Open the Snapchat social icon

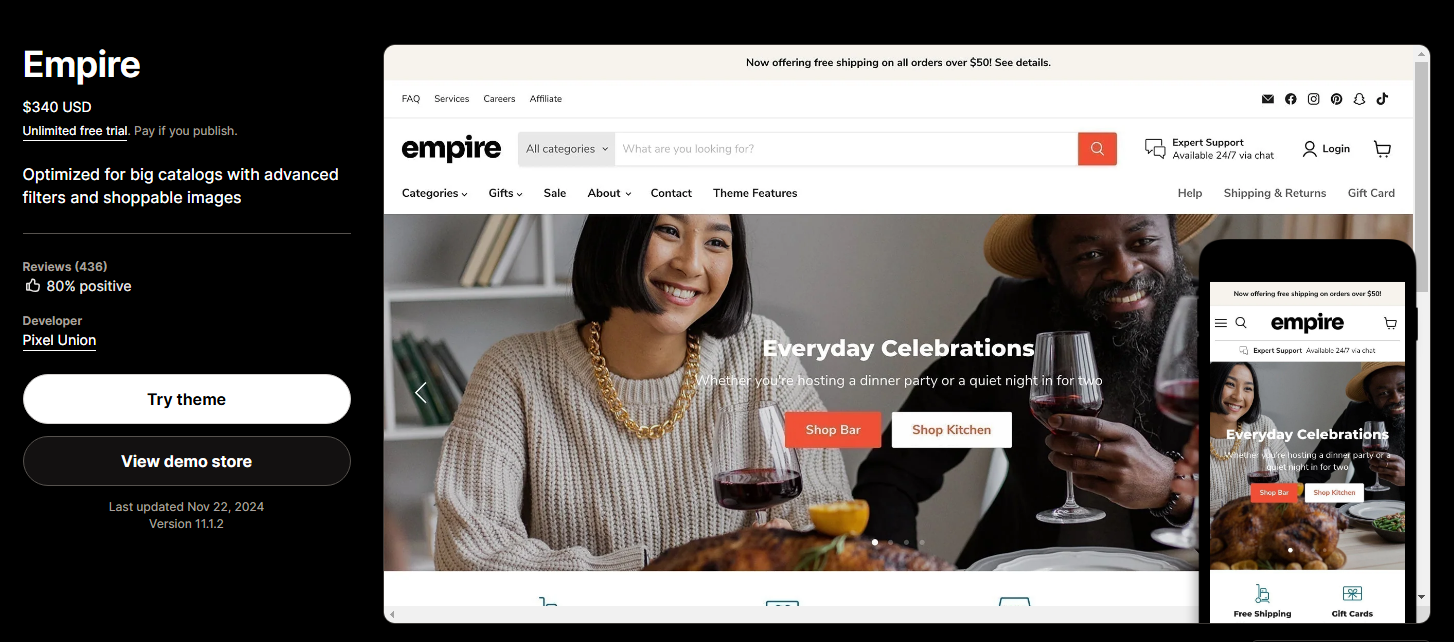click(x=1359, y=99)
